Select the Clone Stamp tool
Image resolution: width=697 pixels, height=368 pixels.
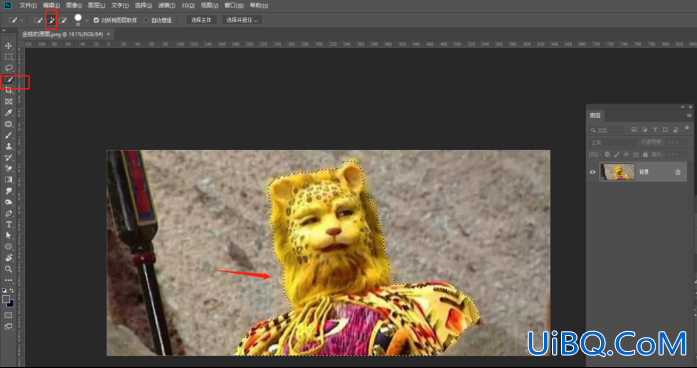8,146
